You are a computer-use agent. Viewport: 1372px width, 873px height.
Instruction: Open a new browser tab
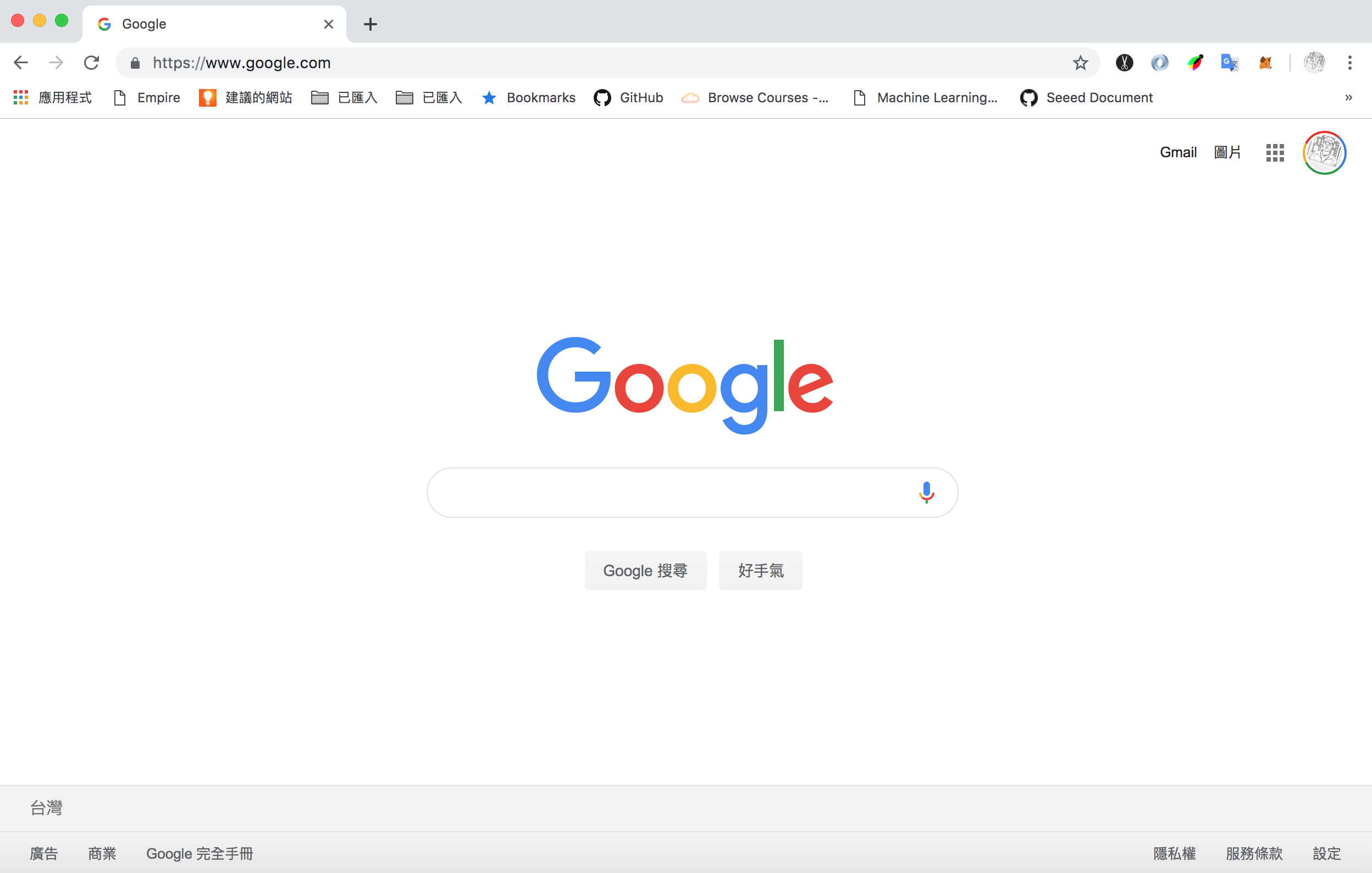point(370,24)
